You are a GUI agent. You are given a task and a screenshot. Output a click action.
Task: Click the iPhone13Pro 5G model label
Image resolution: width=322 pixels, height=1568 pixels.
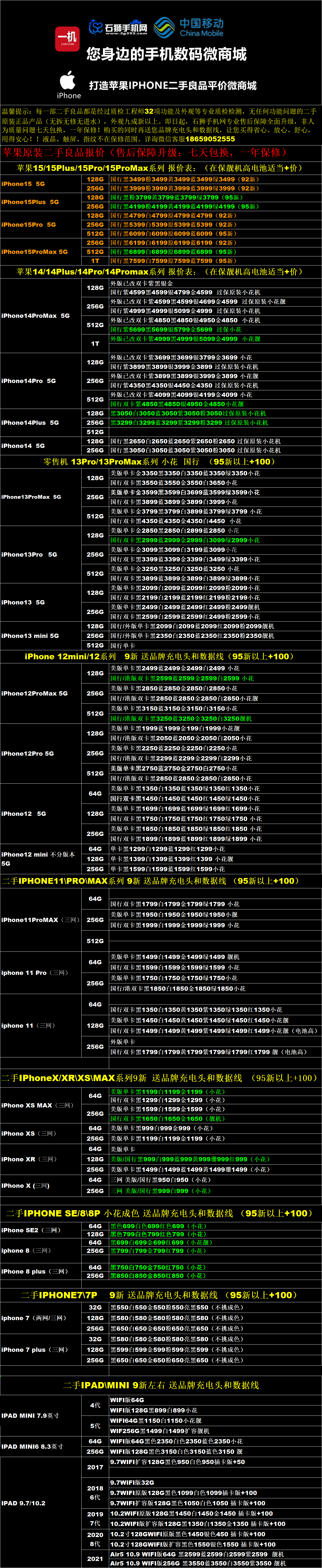click(x=29, y=555)
